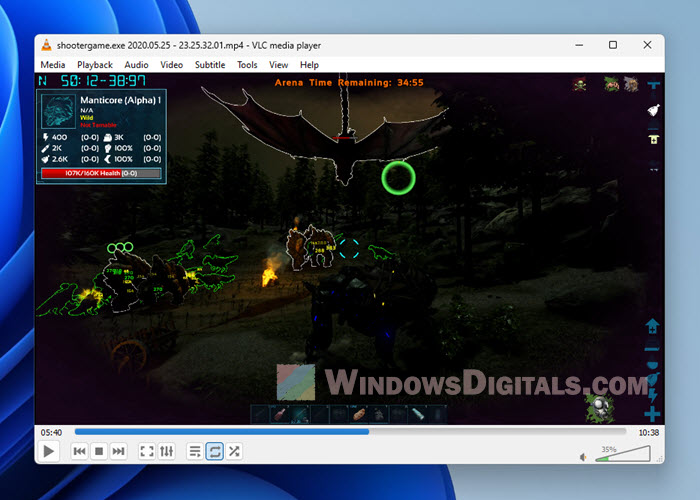
Task: Click total duration label 10:38
Action: [x=648, y=433]
